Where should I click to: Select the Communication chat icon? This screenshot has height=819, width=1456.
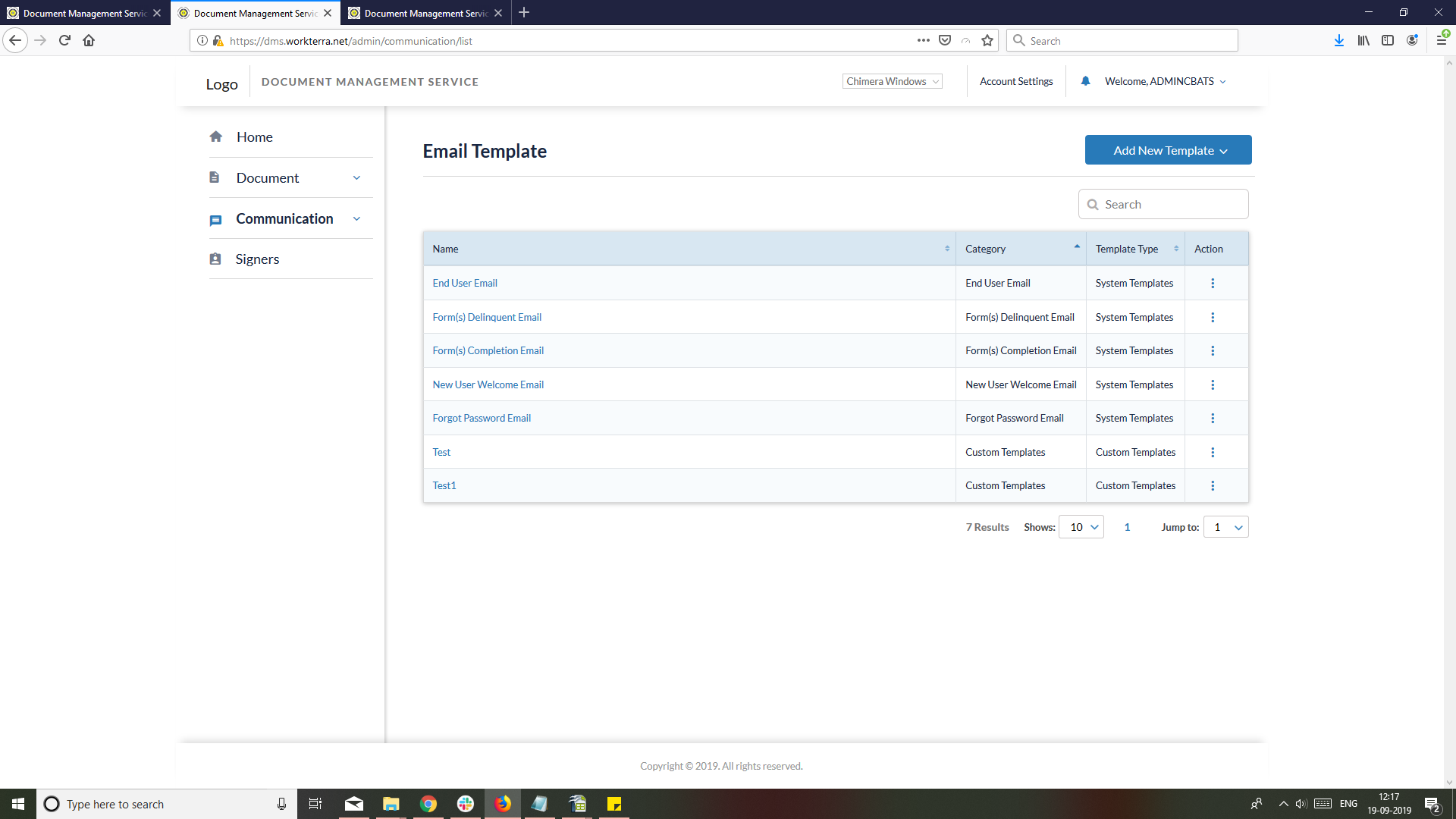(216, 219)
